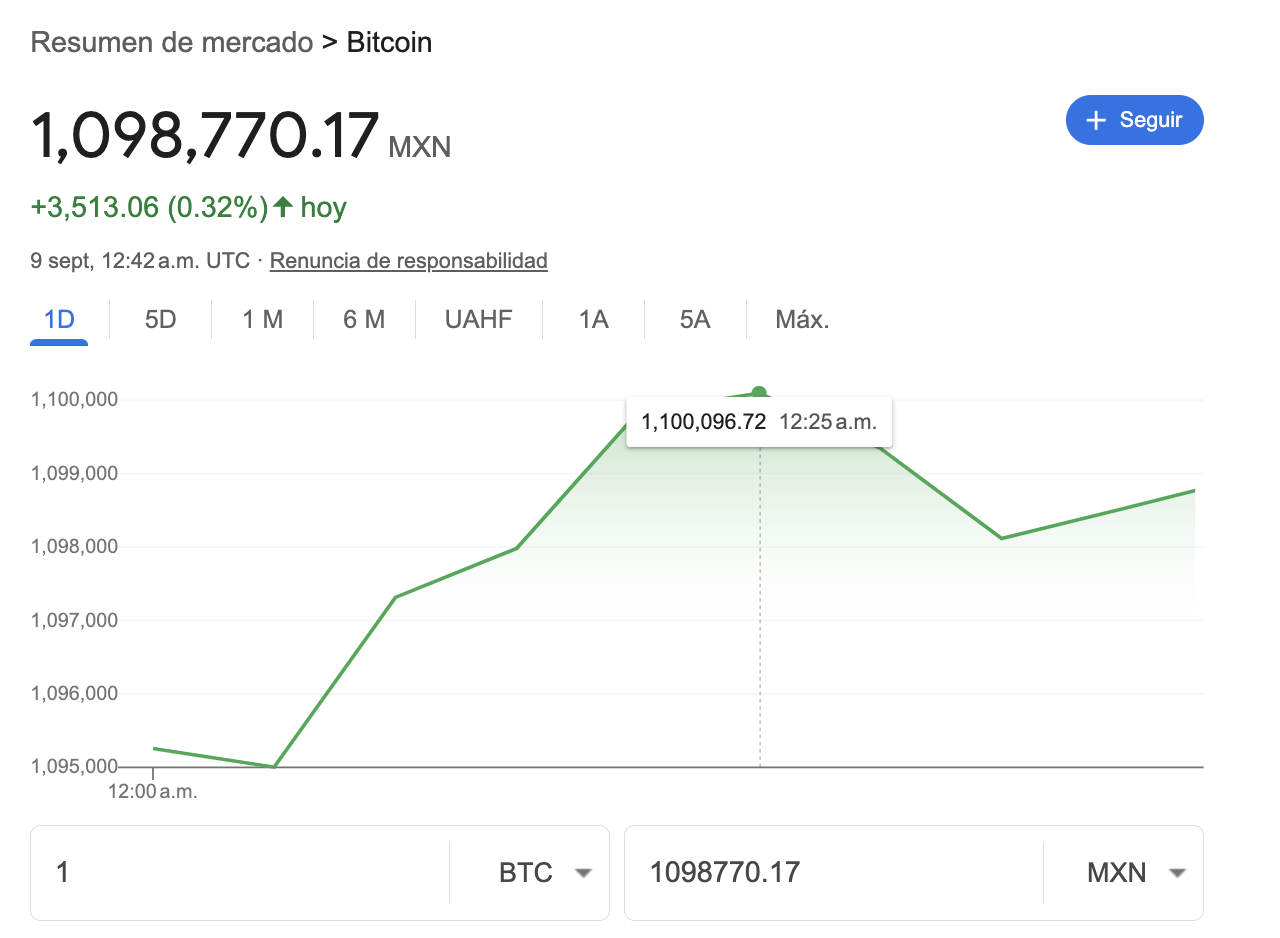
Task: Click the Resumen de mercado breadcrumb
Action: pos(172,43)
